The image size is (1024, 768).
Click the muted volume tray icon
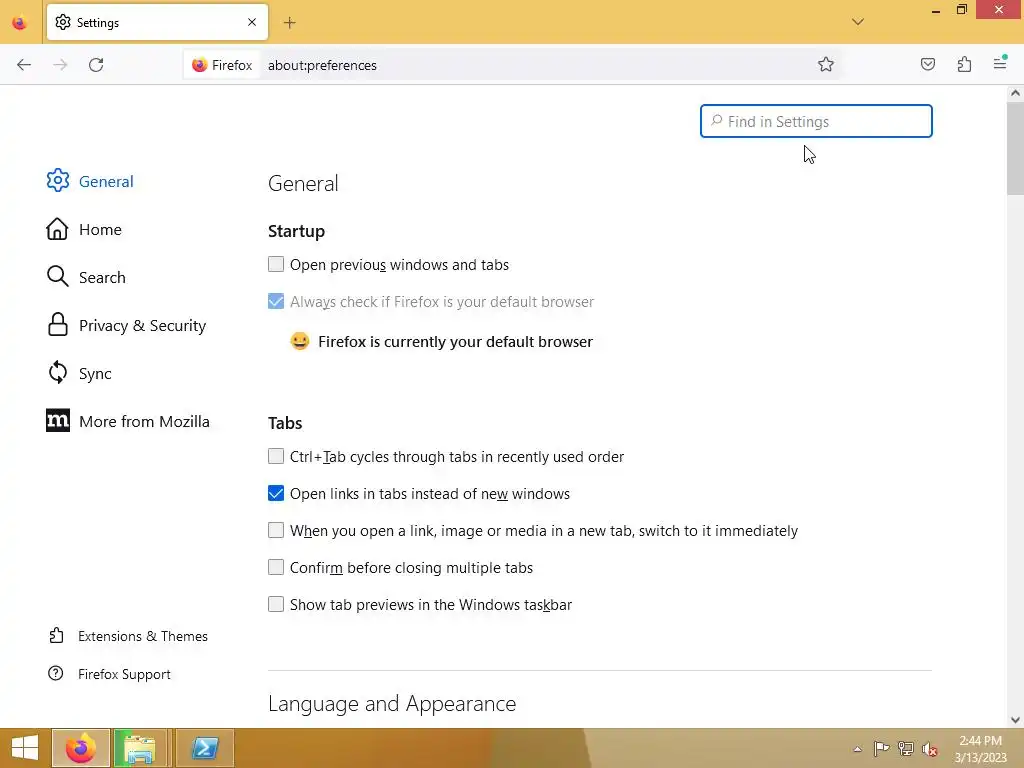(930, 749)
